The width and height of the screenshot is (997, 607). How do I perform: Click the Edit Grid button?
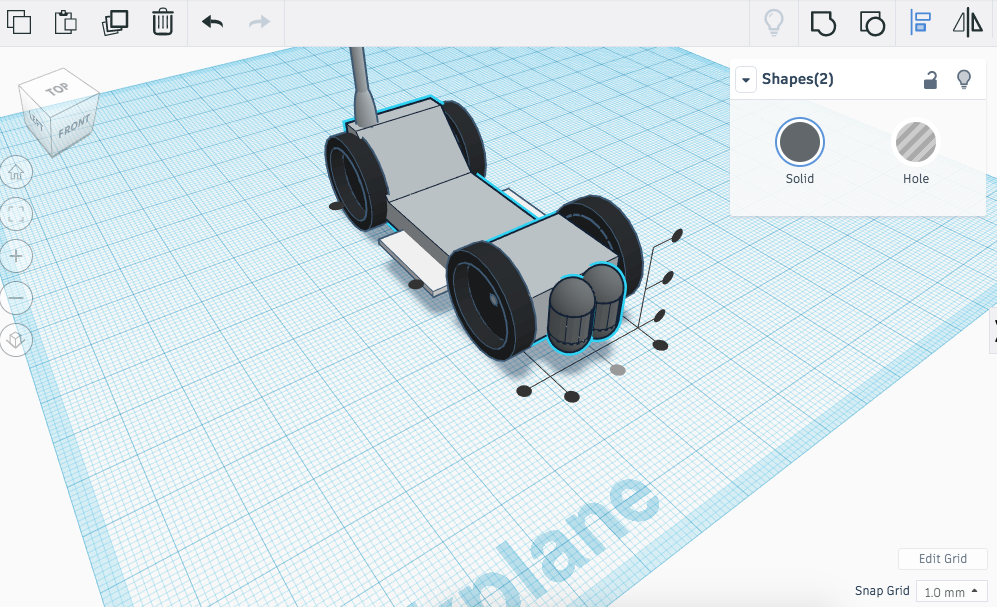[942, 559]
